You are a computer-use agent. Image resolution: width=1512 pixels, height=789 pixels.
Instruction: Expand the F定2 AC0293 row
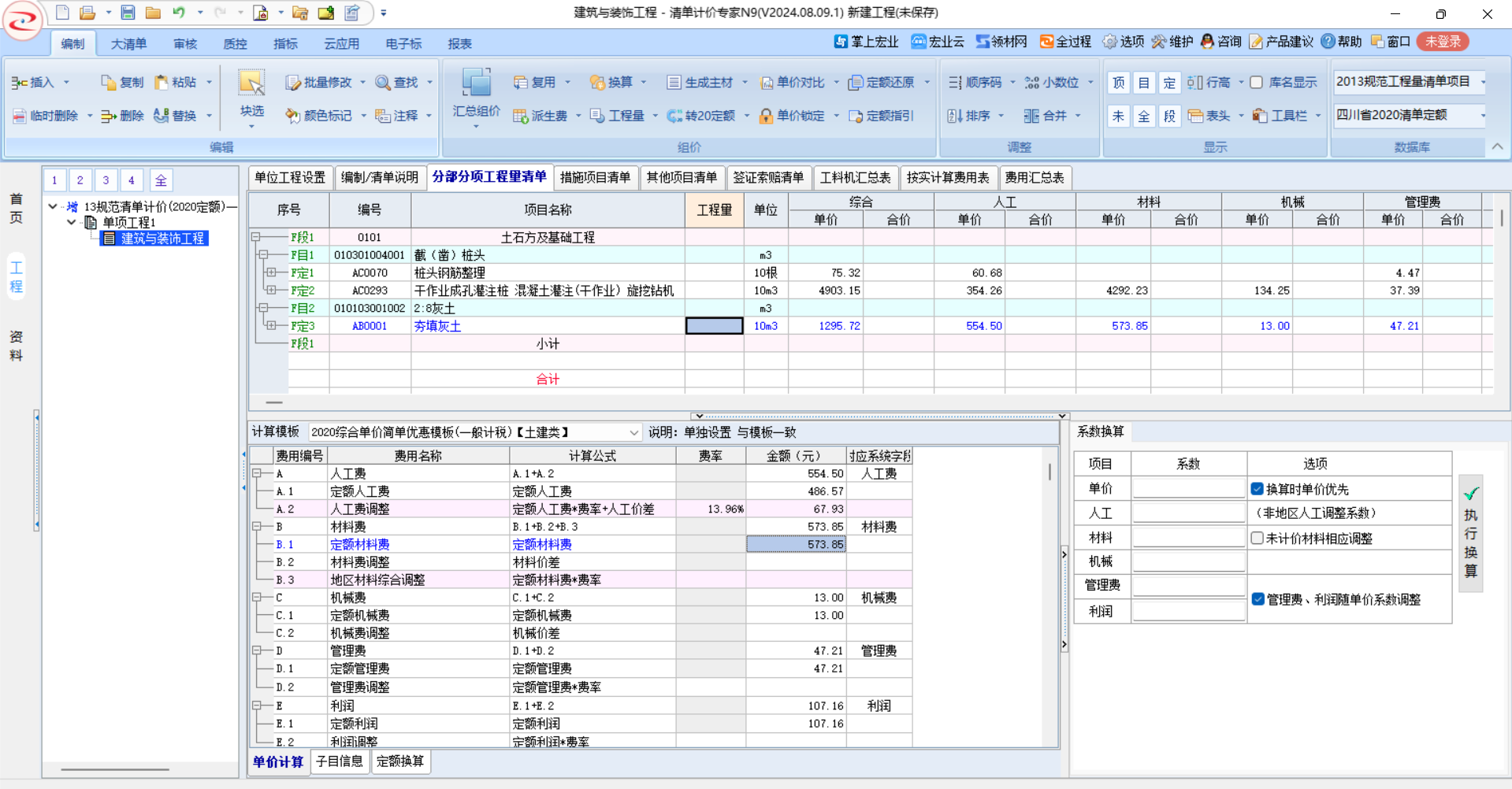coord(271,291)
